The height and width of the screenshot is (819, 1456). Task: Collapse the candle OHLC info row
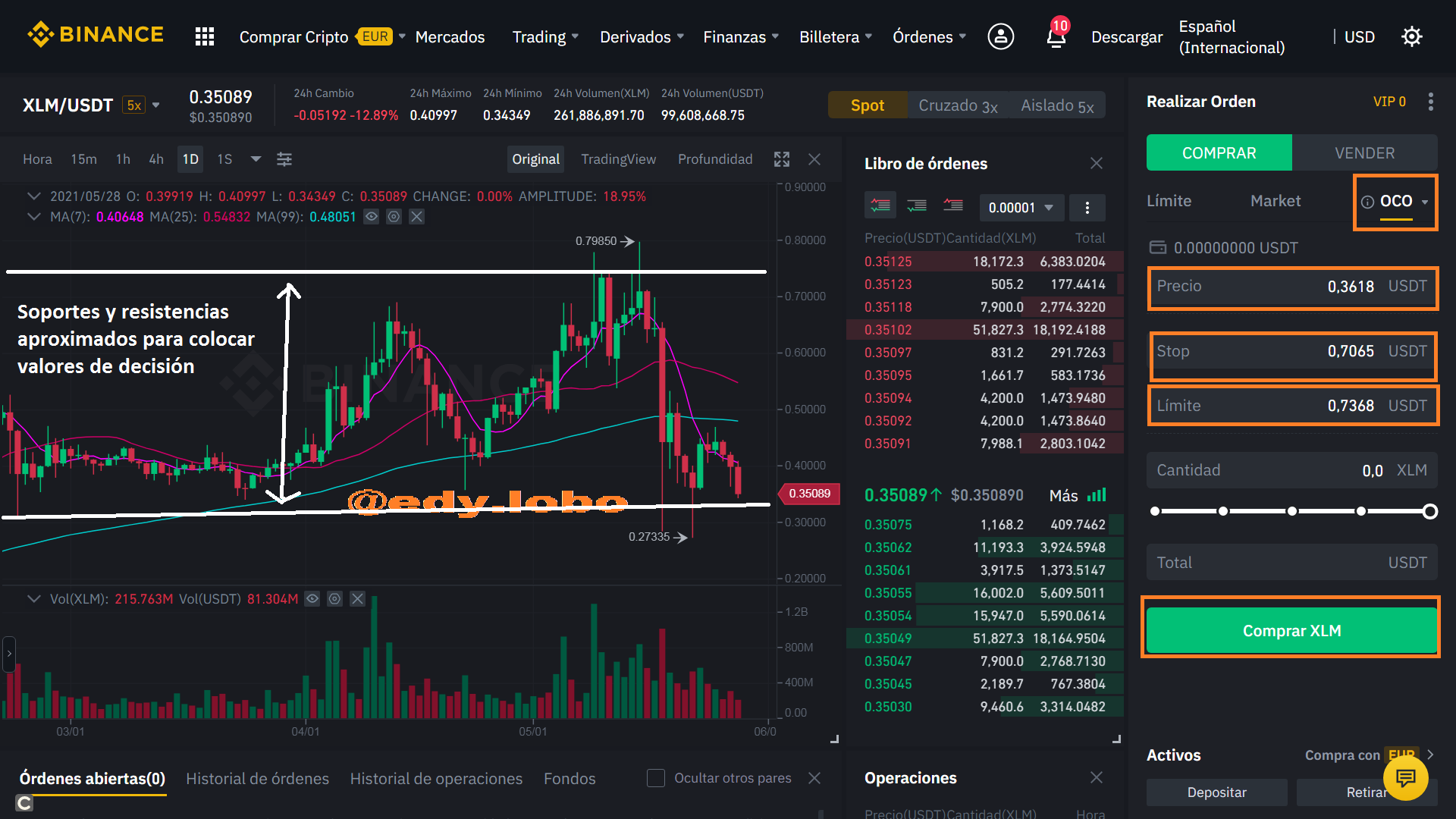[x=33, y=196]
